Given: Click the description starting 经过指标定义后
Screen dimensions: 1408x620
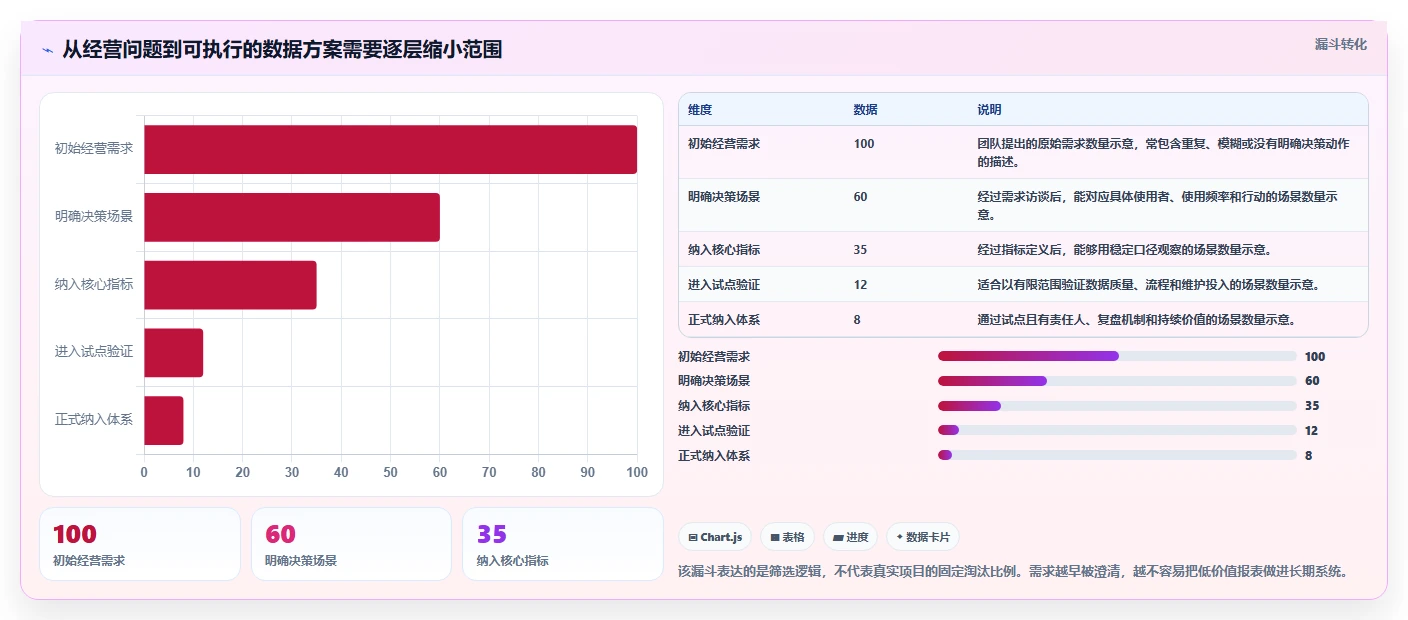Looking at the screenshot, I should pyautogui.click(x=1125, y=250).
